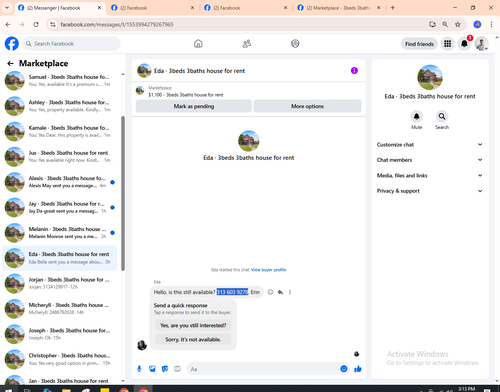This screenshot has width=500, height=392.
Task: Open the Groups icon in top navigation
Action: (295, 44)
